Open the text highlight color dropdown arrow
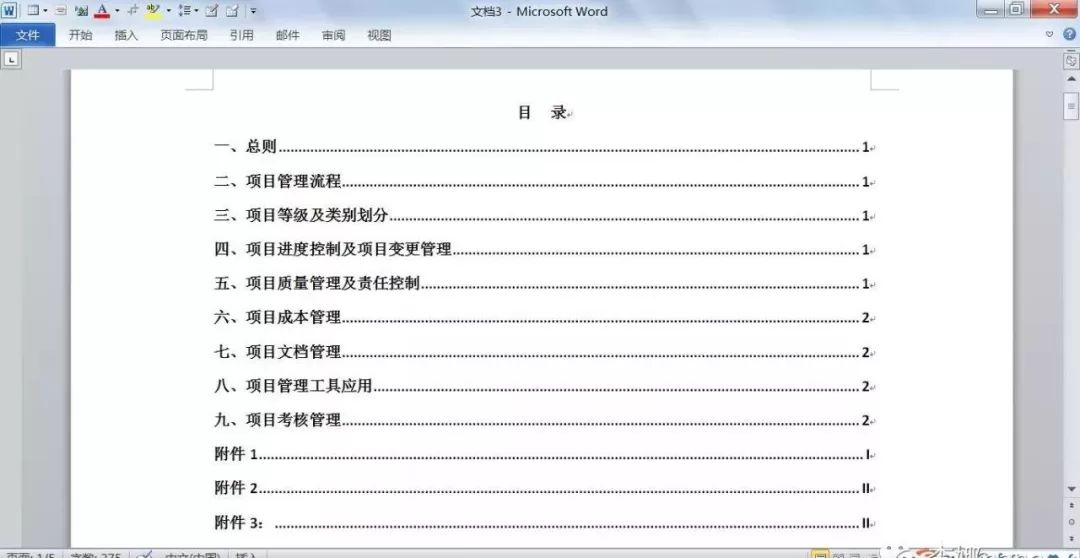The width and height of the screenshot is (1080, 558). tap(168, 10)
